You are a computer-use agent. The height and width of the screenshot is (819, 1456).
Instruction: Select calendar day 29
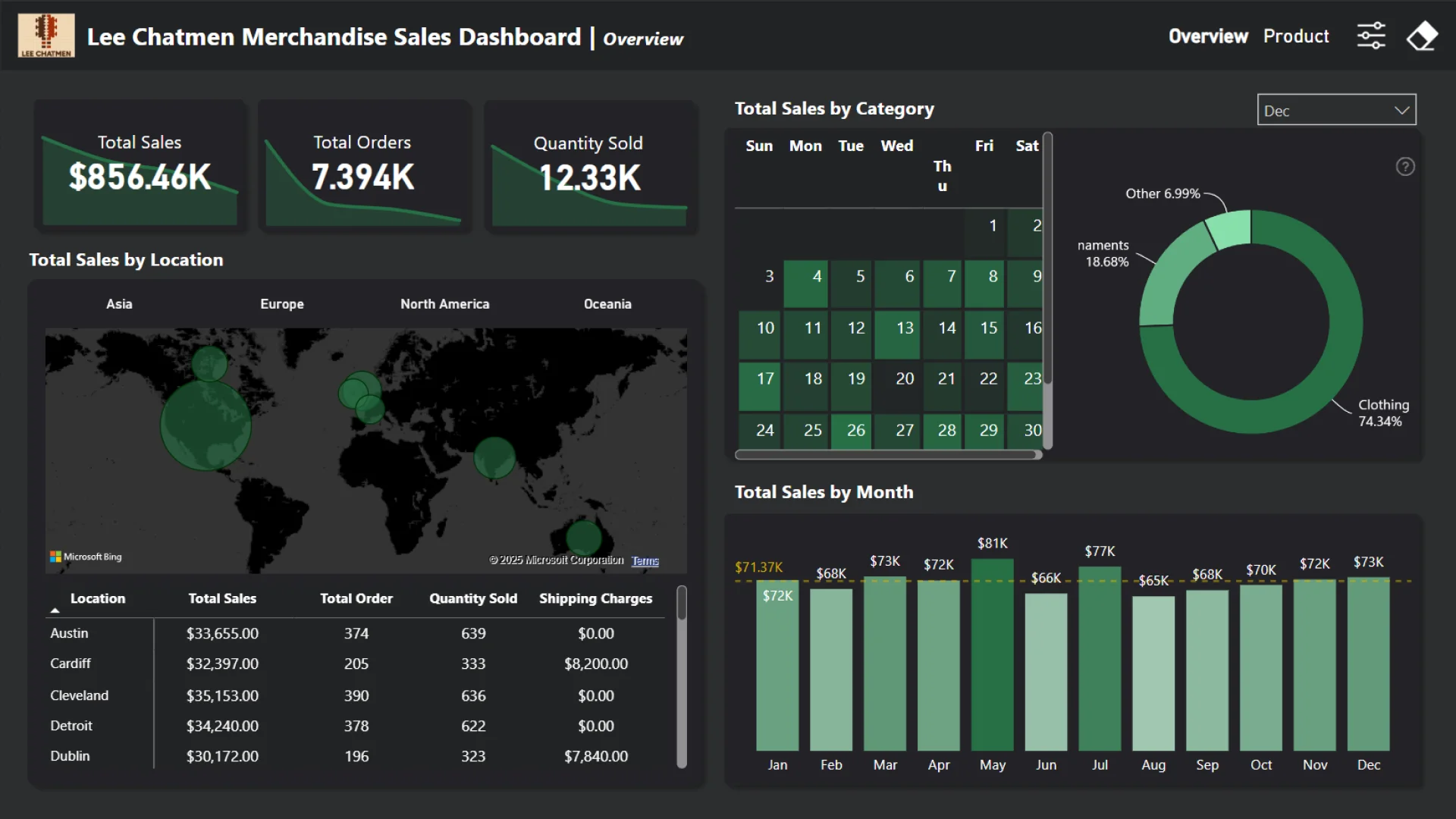(985, 431)
